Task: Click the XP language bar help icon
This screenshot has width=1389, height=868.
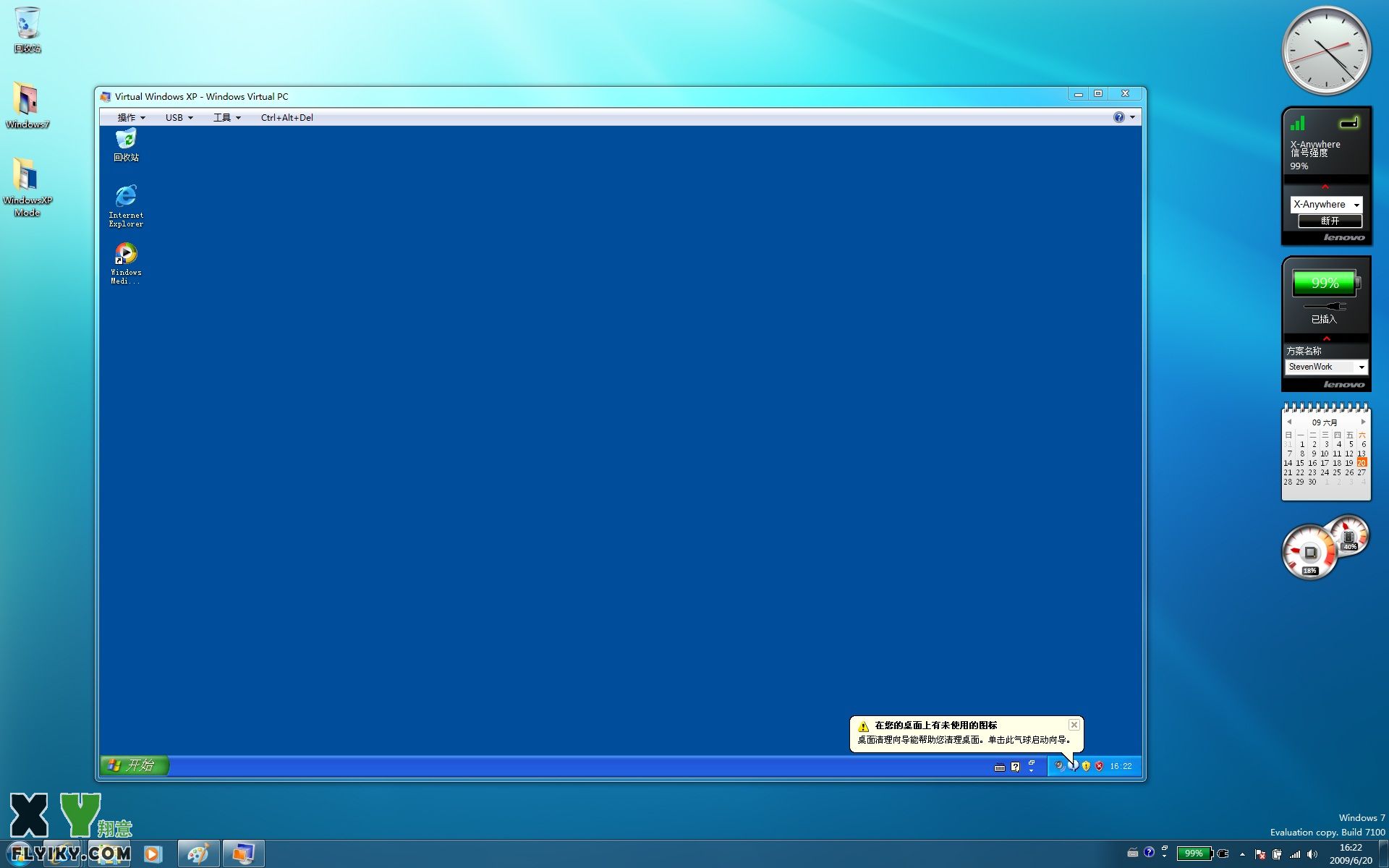Action: coord(1015,767)
